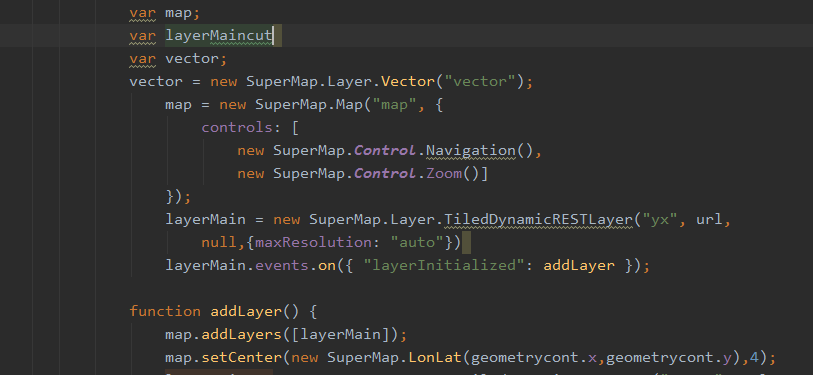Image resolution: width=813 pixels, height=375 pixels.
Task: Place cursor after layerMaincut variable name
Action: pyautogui.click(x=273, y=35)
